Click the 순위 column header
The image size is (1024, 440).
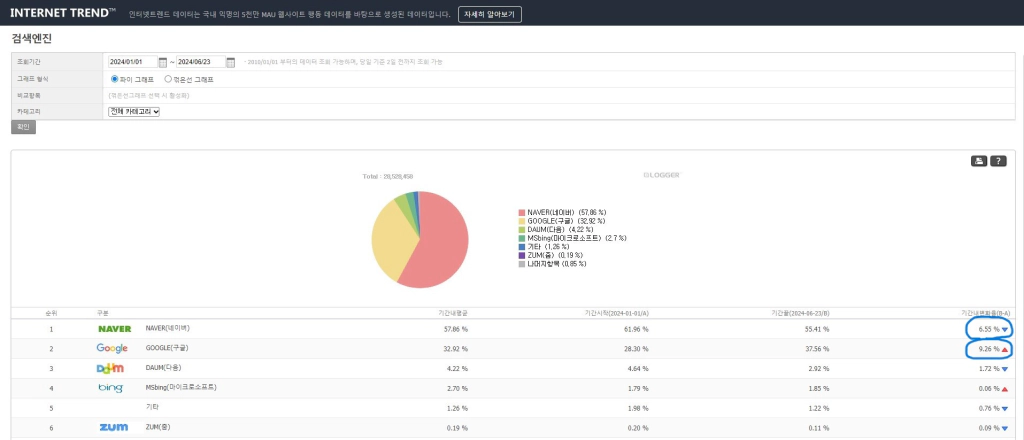coord(51,313)
